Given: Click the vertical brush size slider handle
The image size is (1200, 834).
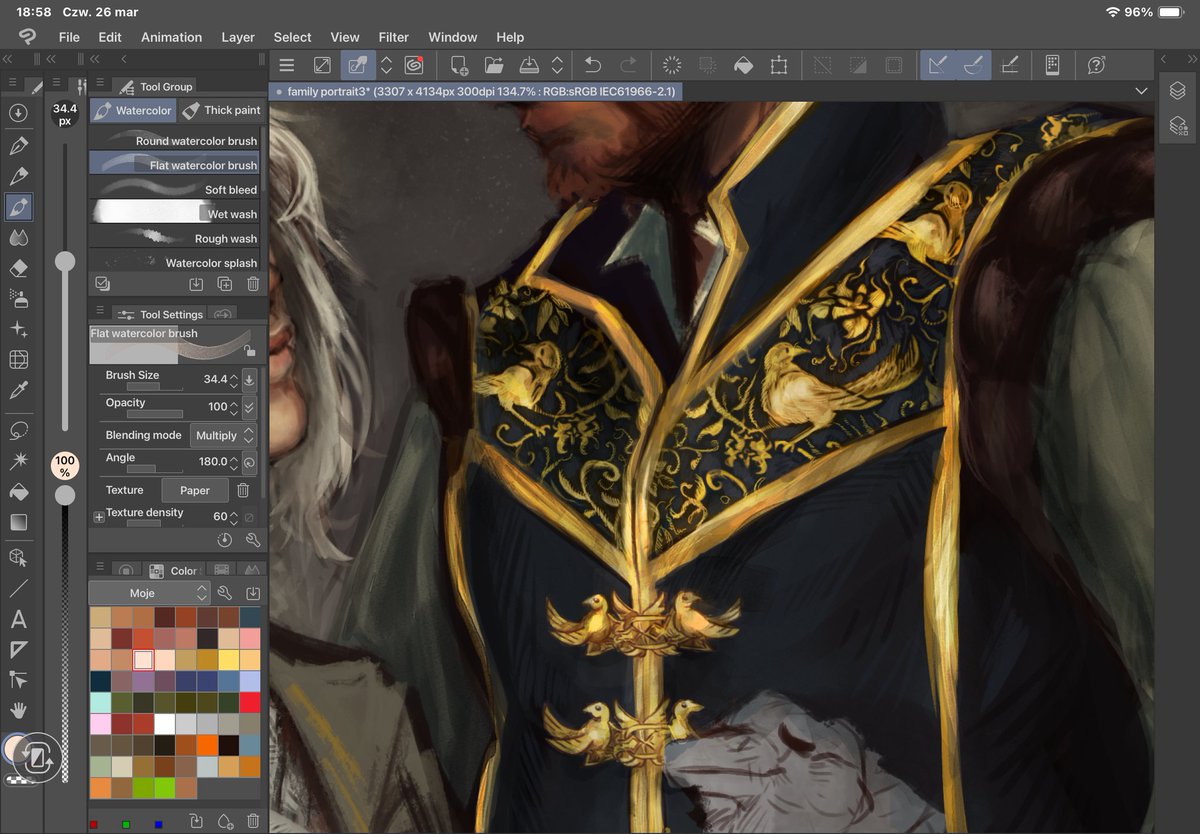Looking at the screenshot, I should [65, 262].
